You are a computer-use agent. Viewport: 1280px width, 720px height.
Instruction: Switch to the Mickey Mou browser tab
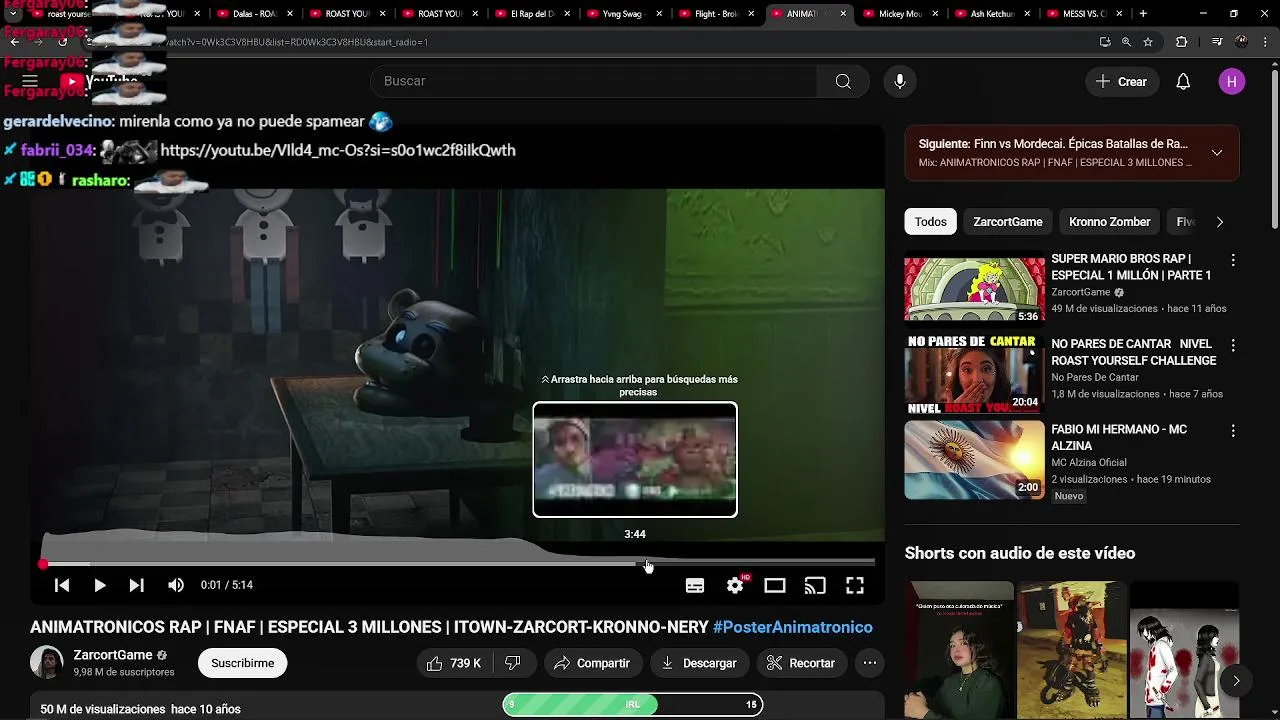900,14
